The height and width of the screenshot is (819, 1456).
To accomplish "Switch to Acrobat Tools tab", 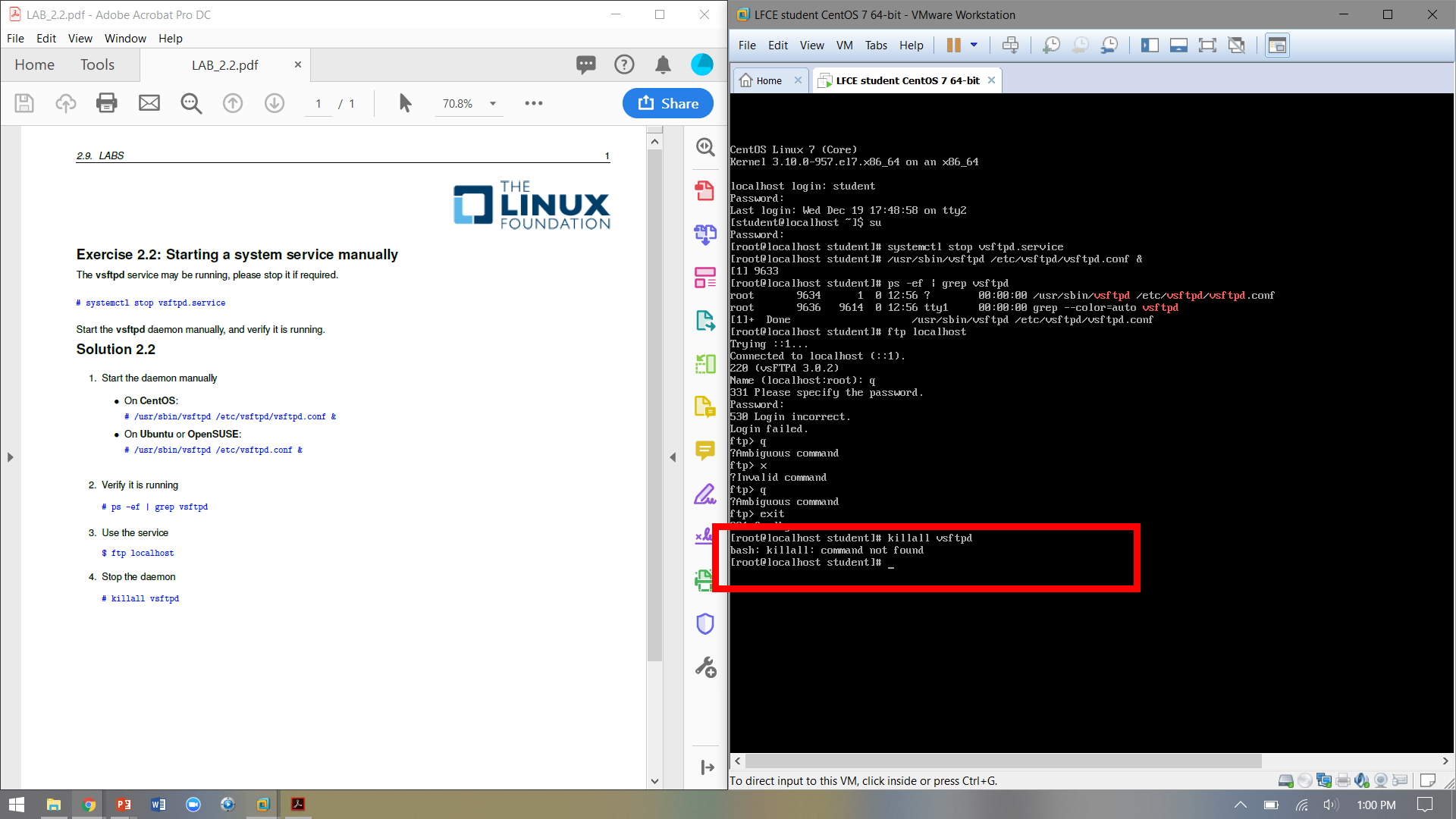I will point(97,64).
